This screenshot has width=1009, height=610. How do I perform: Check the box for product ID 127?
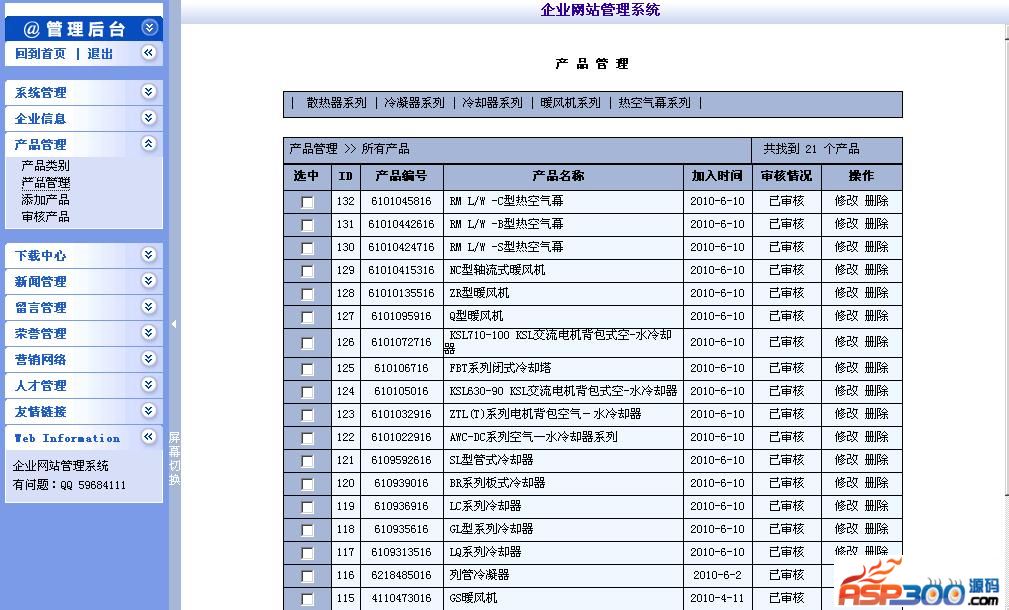tap(308, 317)
